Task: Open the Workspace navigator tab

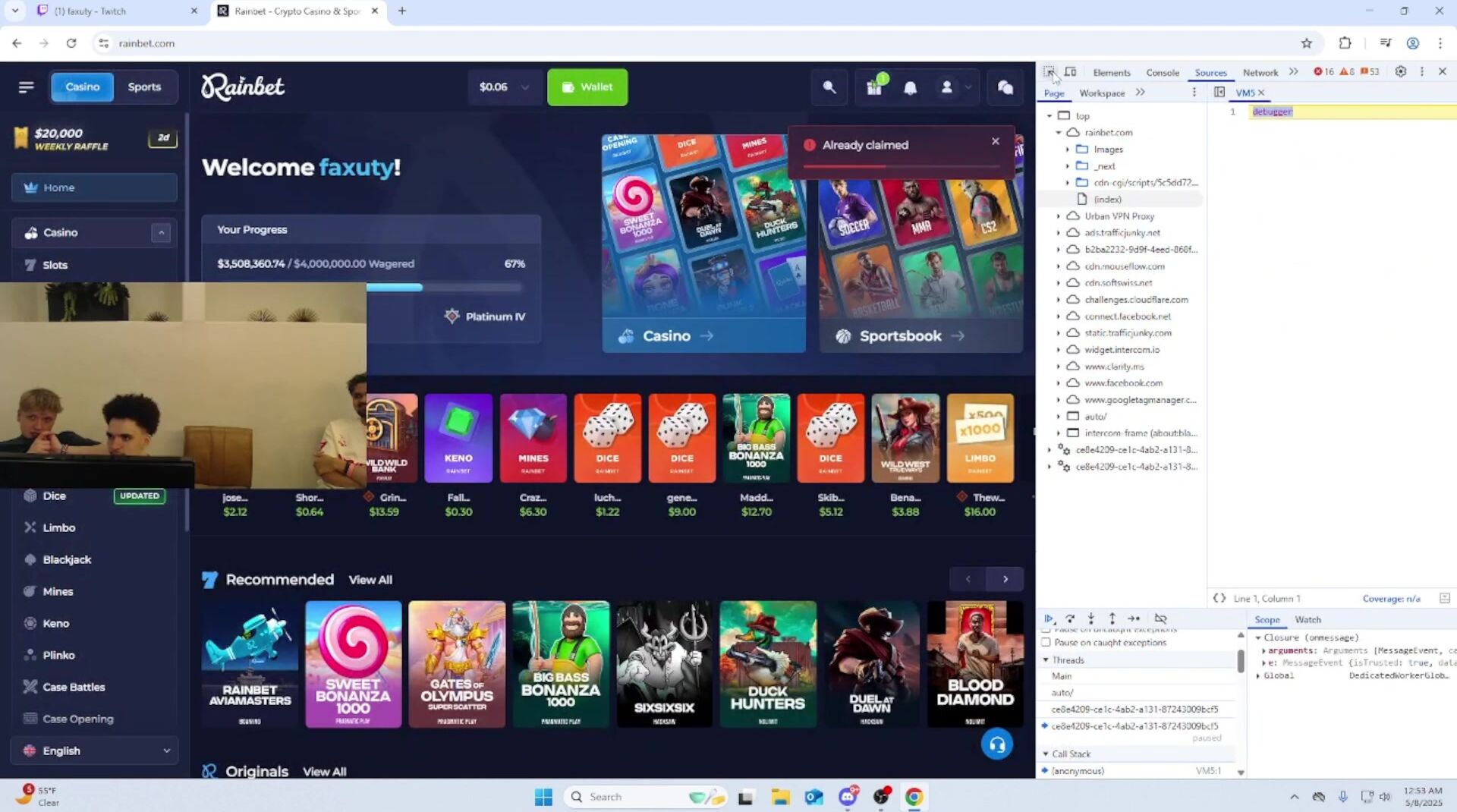Action: pos(1102,93)
